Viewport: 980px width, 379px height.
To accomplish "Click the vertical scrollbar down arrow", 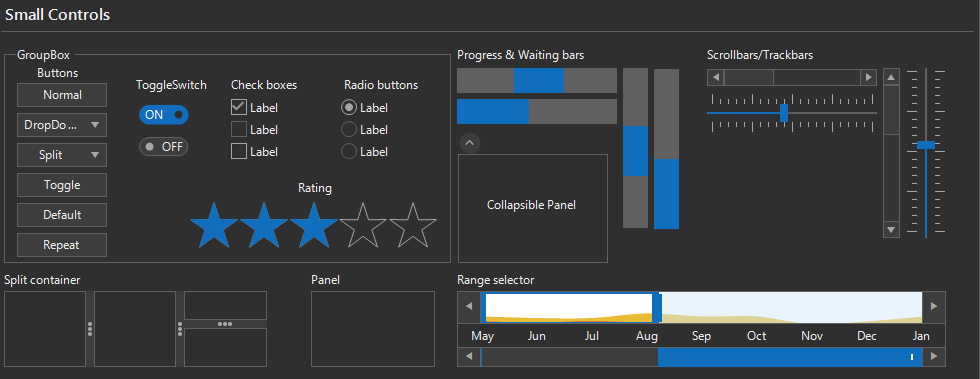I will (891, 230).
